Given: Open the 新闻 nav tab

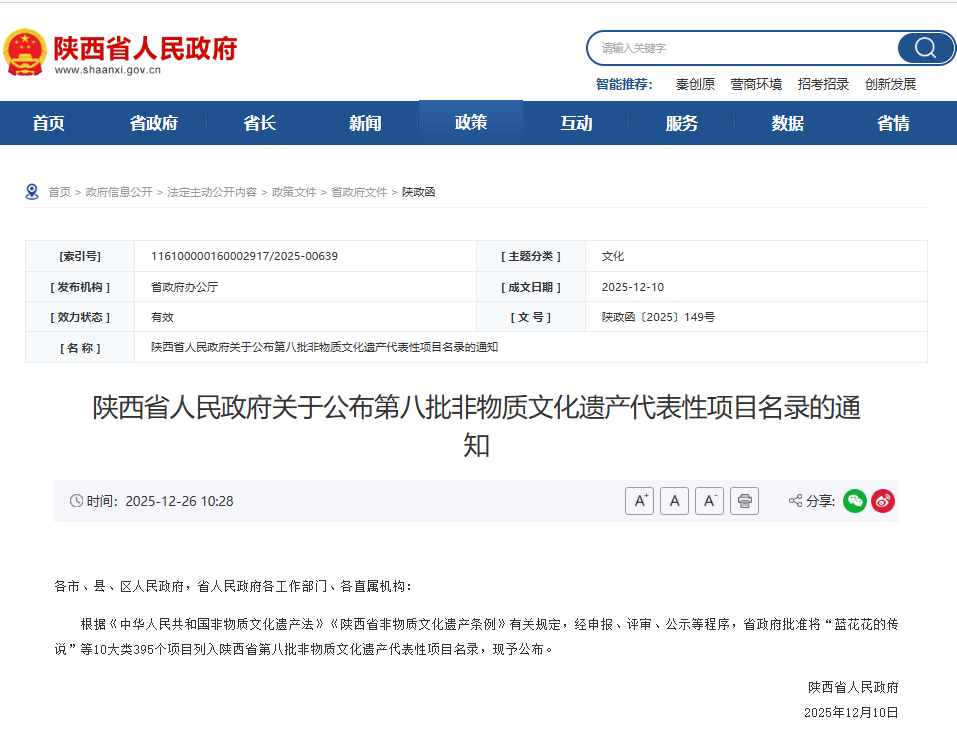Looking at the screenshot, I should point(365,123).
